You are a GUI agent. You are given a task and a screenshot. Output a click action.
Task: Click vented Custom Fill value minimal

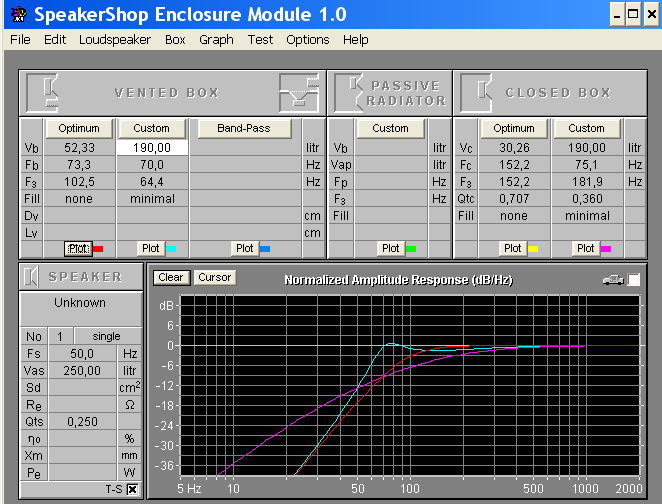click(152, 198)
